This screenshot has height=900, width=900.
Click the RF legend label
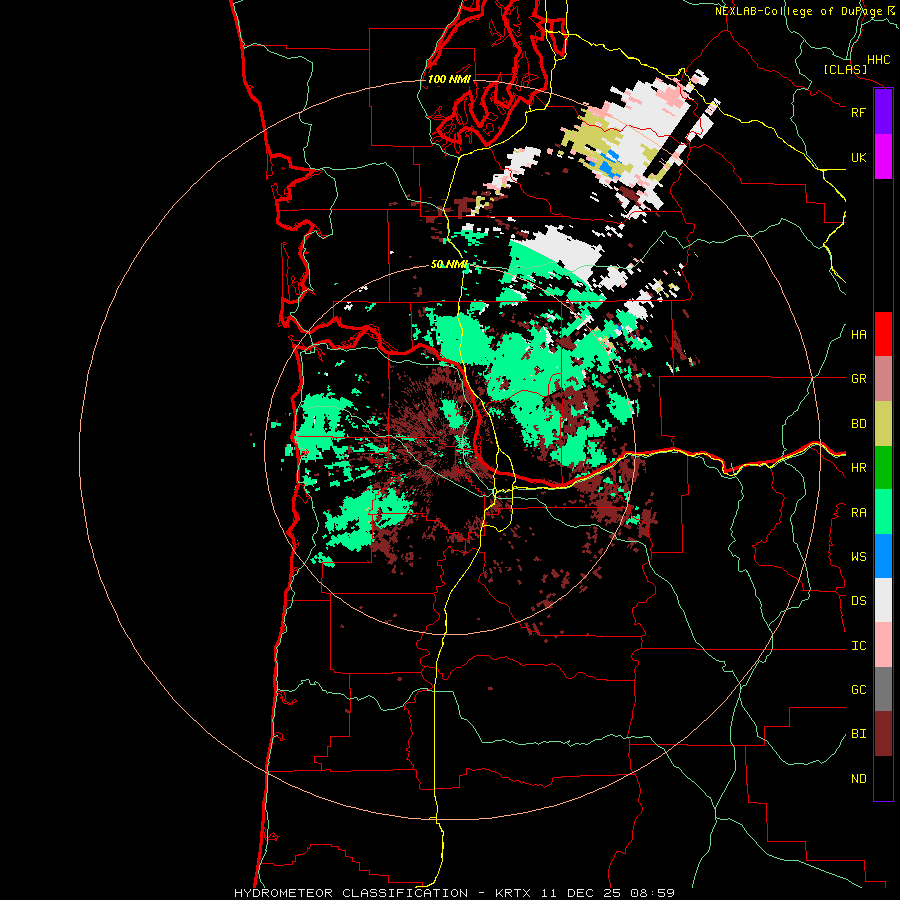[858, 112]
